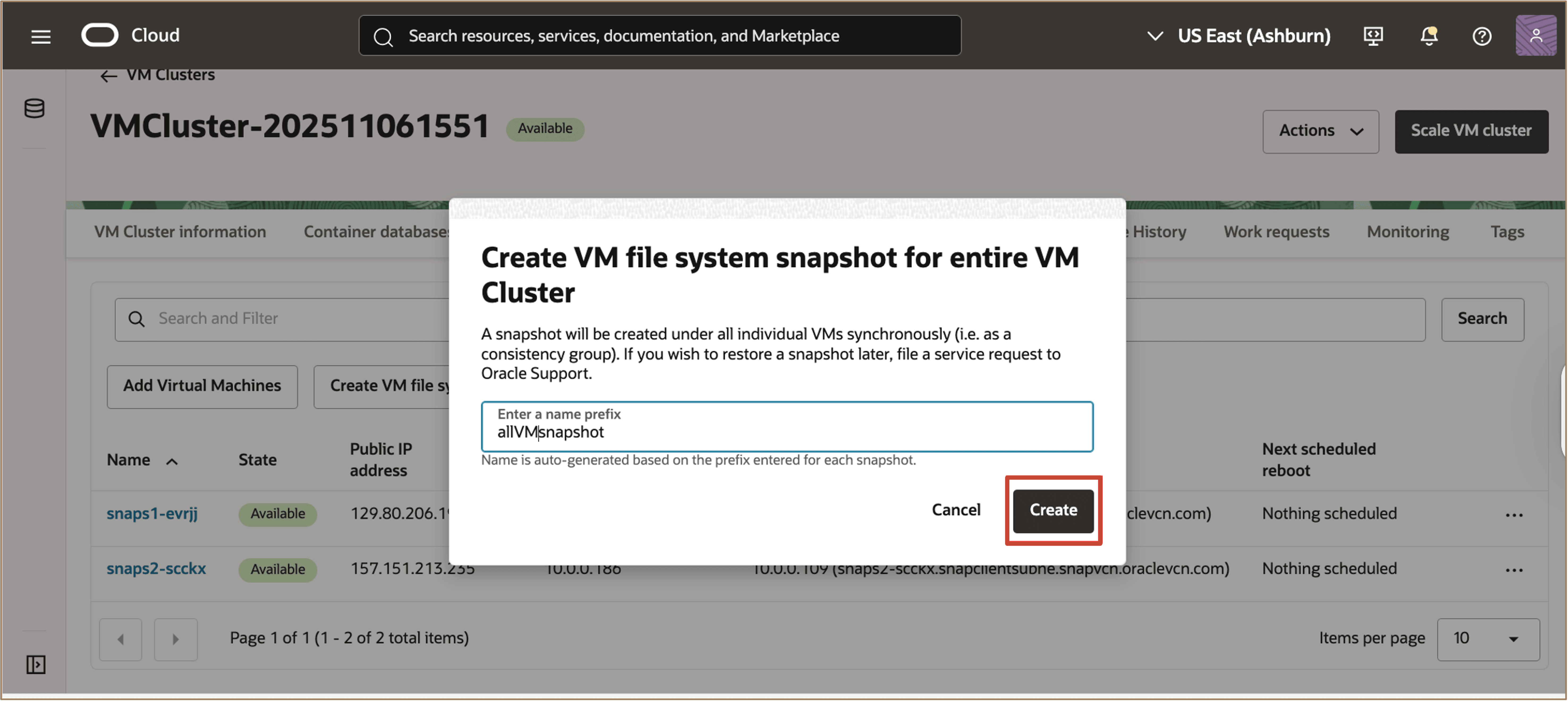This screenshot has height=701, width=1568.
Task: Click the back arrow to VM Clusters
Action: click(108, 75)
